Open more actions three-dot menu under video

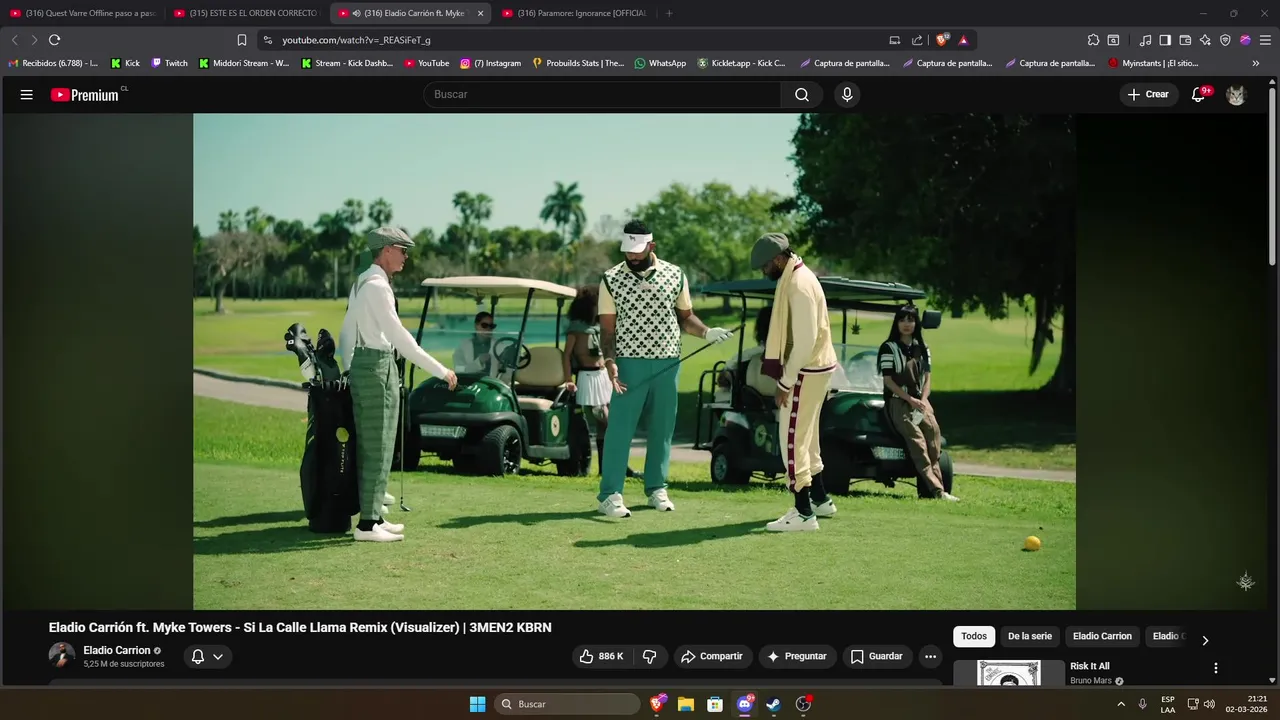pyautogui.click(x=930, y=656)
